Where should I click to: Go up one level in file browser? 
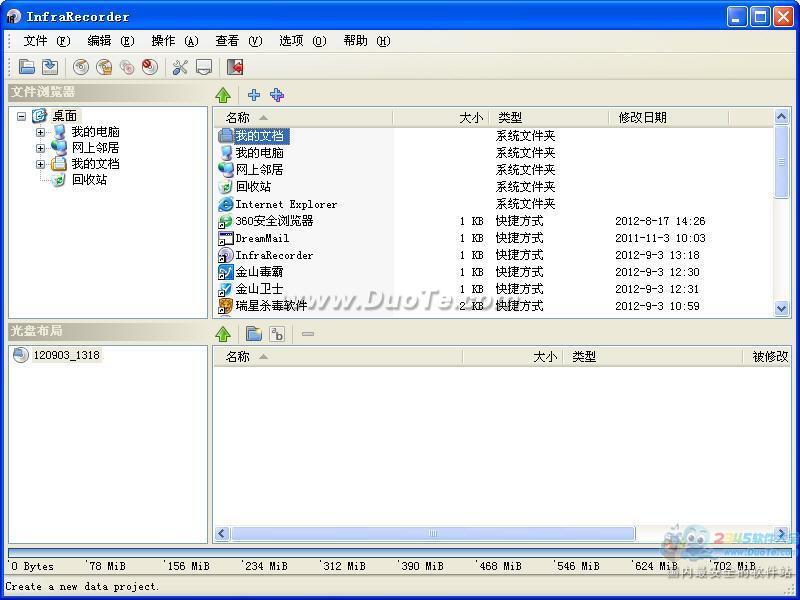coord(223,95)
